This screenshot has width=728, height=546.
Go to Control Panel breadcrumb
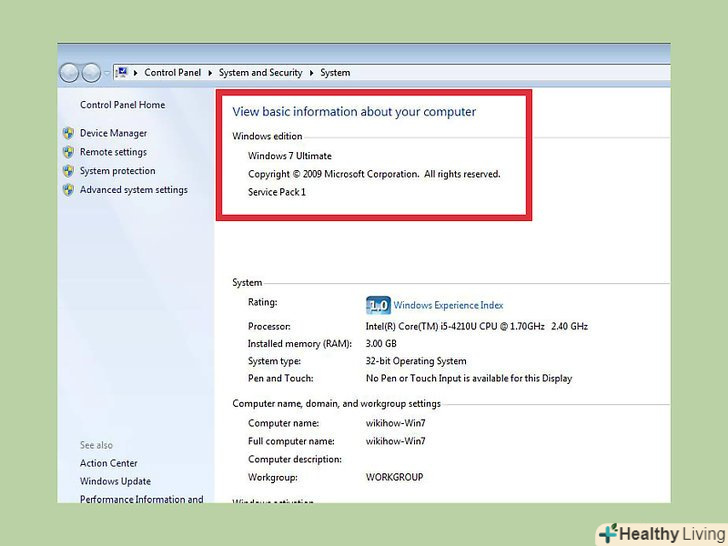[172, 72]
